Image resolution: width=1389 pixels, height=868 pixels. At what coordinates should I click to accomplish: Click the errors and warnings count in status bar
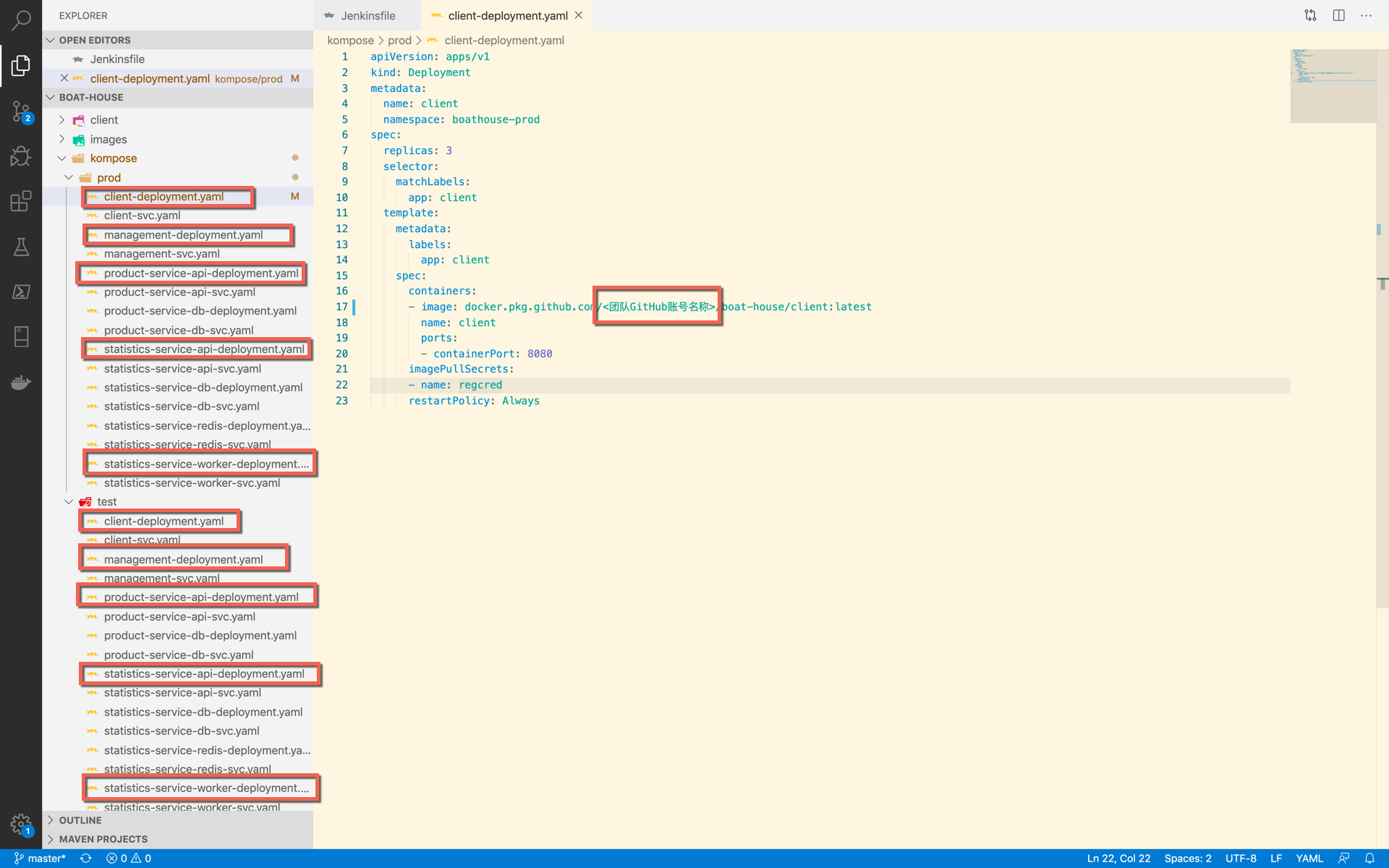point(129,859)
